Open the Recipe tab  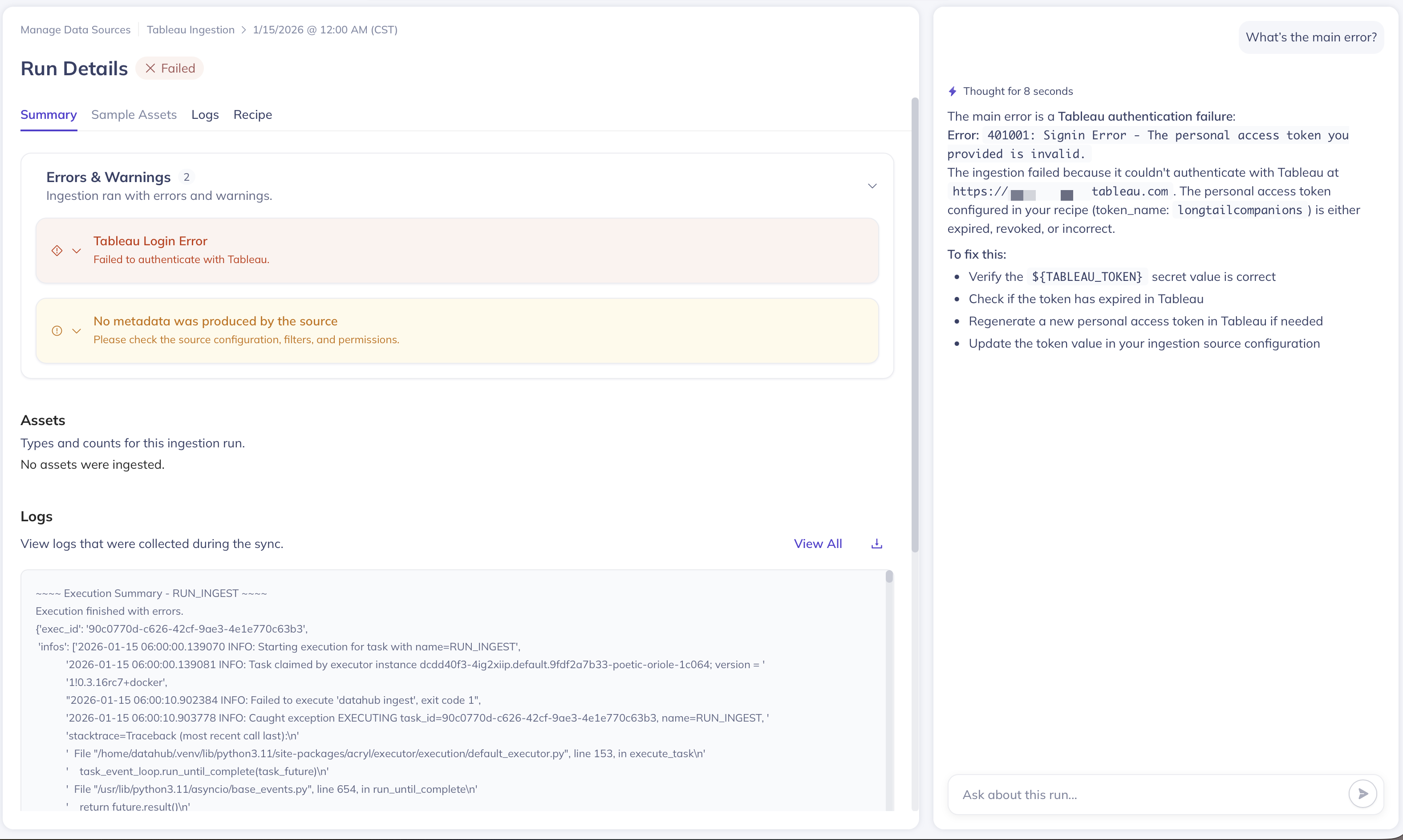[252, 114]
